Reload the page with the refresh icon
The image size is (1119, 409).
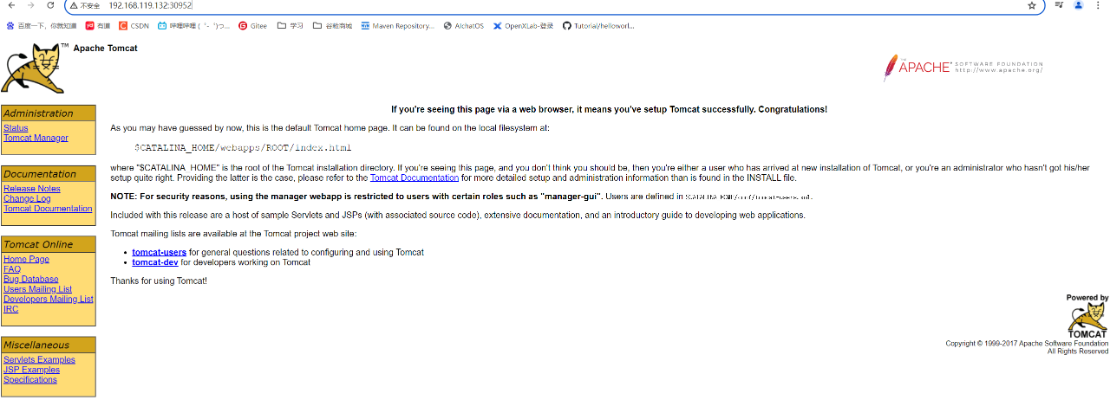(x=50, y=5)
